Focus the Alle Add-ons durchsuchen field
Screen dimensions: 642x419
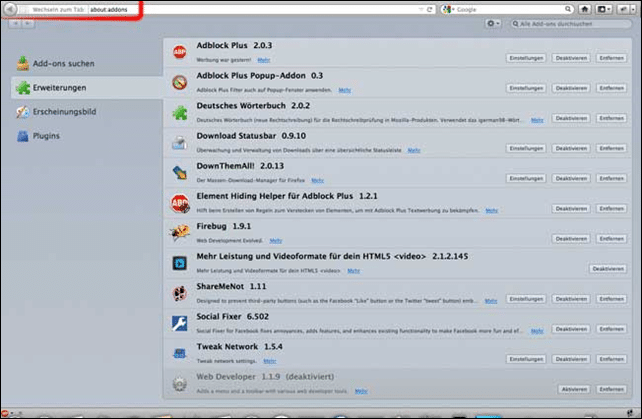coord(571,24)
